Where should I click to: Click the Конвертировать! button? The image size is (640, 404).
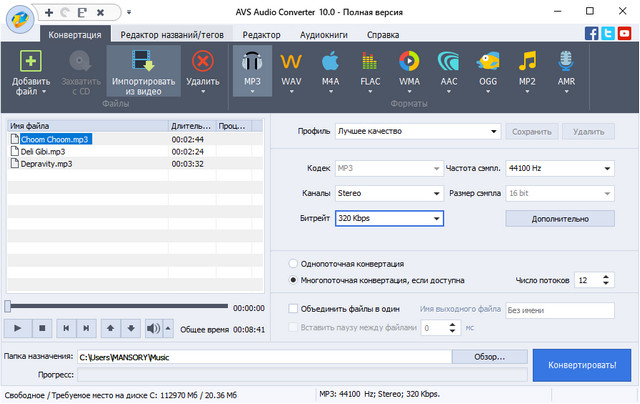[582, 365]
